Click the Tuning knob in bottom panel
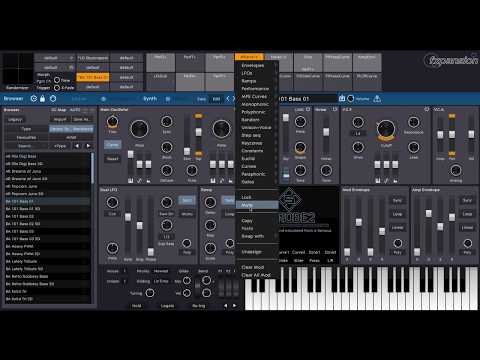480x360 pixels. coord(150,293)
